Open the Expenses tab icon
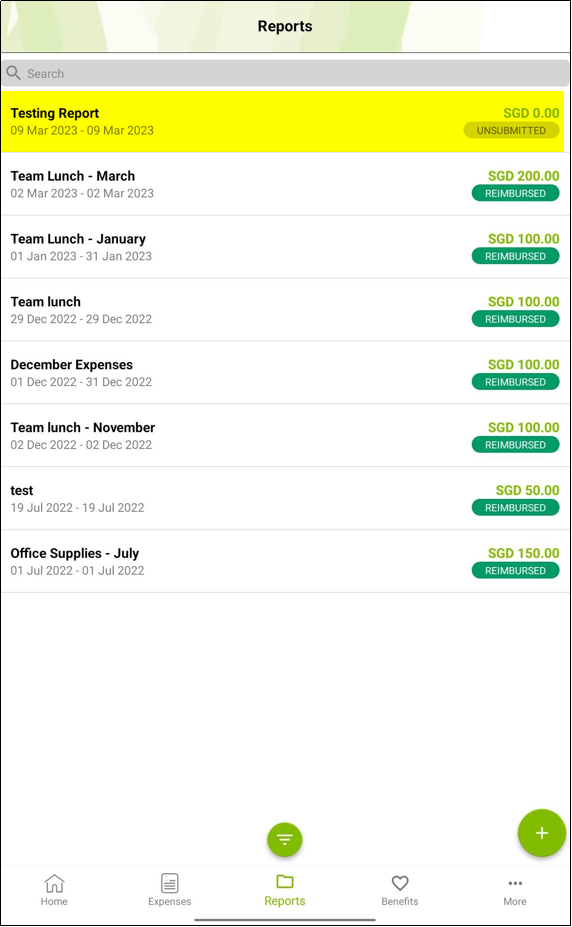 [x=170, y=883]
